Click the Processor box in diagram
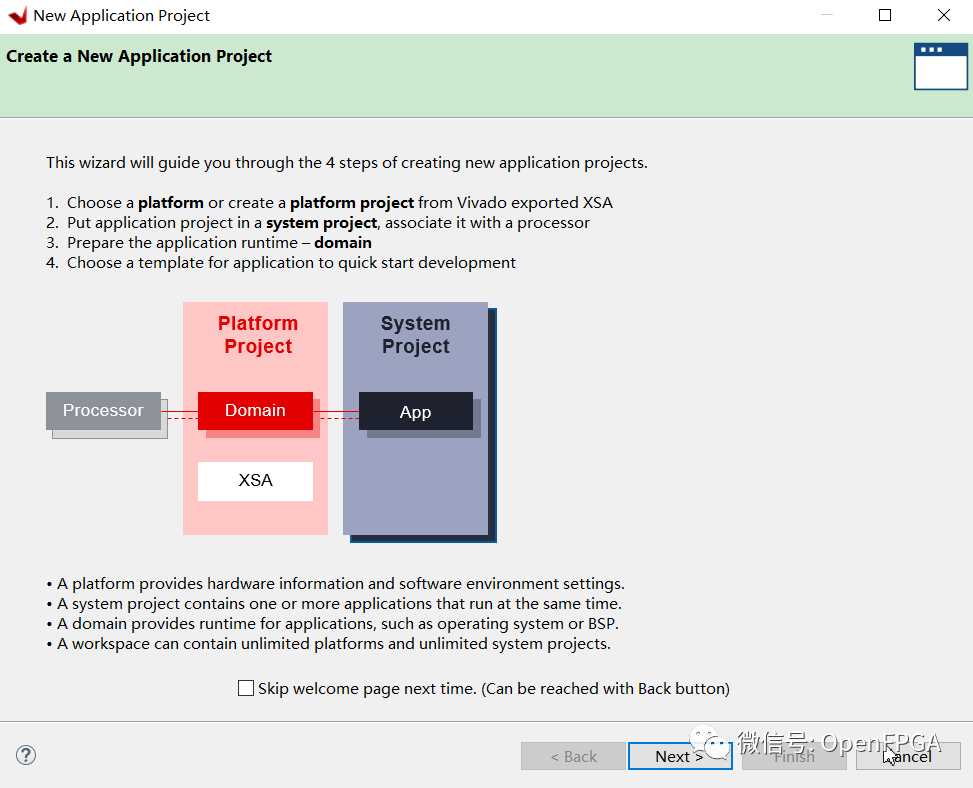Screen dimensions: 973x788 click(103, 411)
